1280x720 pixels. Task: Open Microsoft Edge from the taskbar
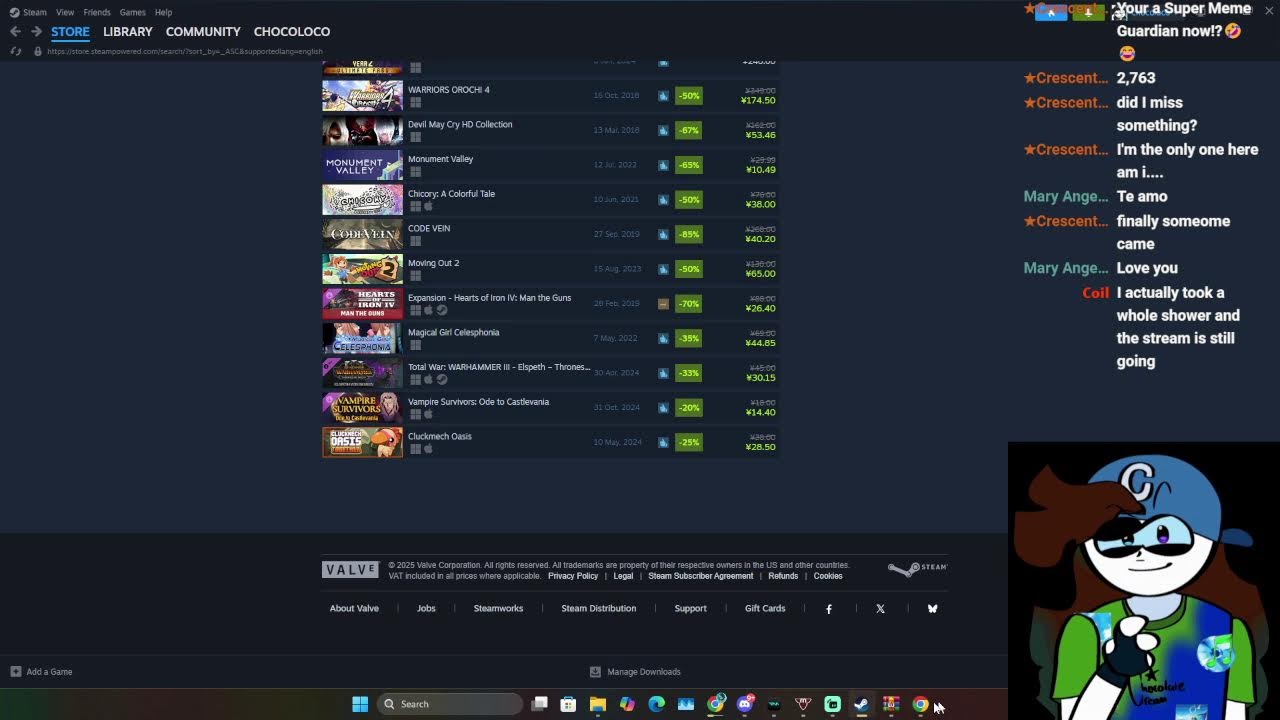coord(656,704)
